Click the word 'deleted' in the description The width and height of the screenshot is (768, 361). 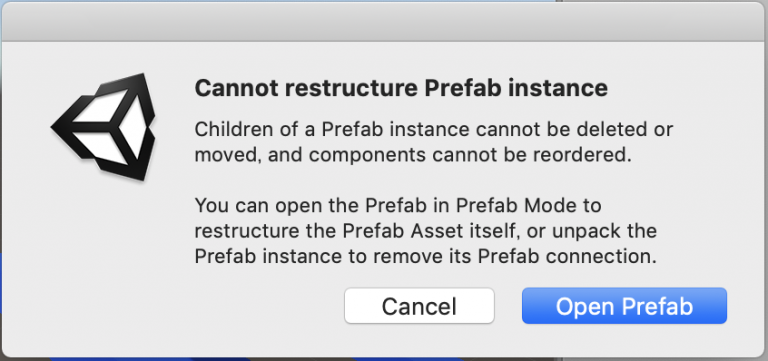[x=605, y=130]
